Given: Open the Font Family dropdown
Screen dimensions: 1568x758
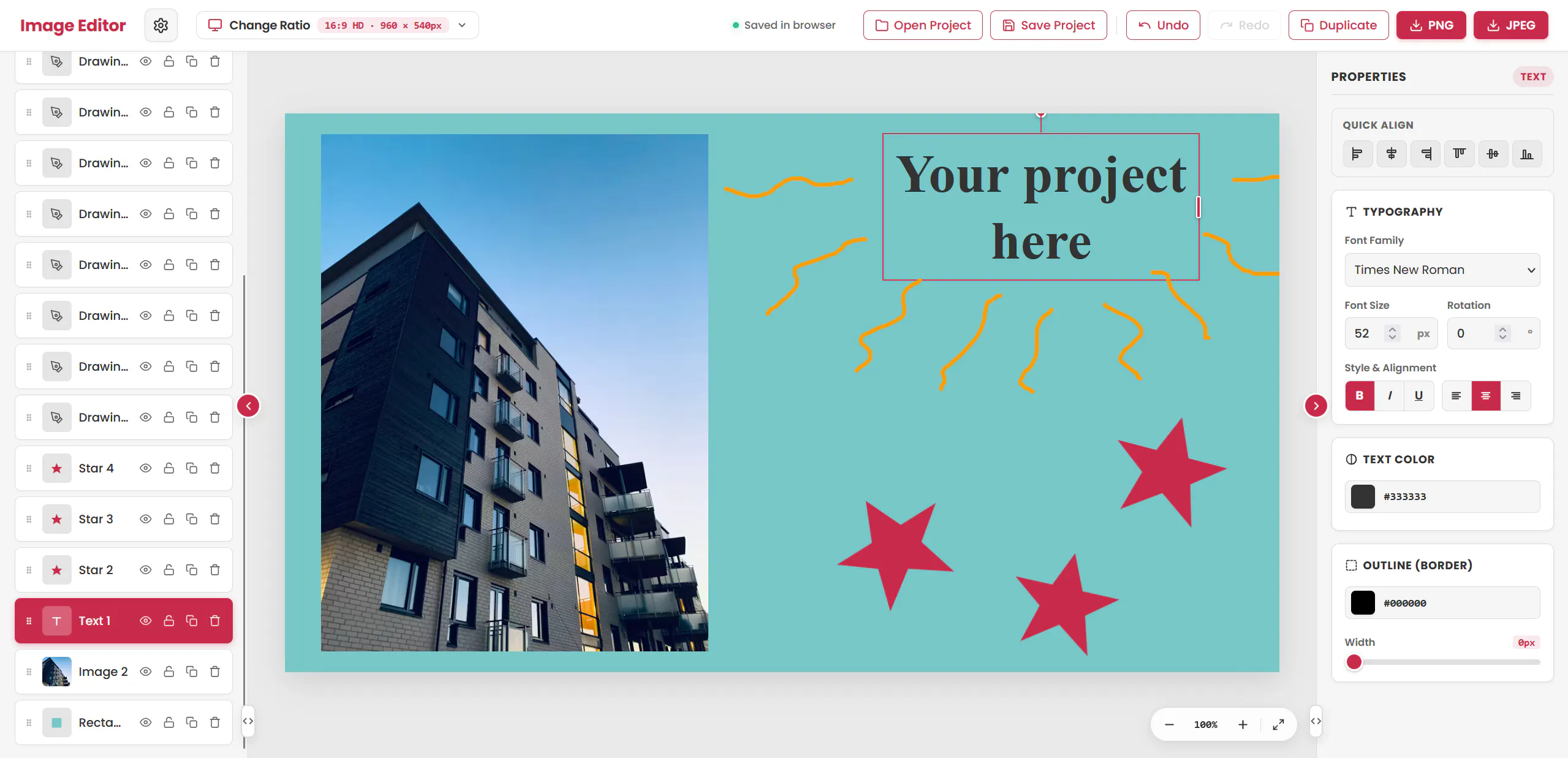Looking at the screenshot, I should coord(1442,270).
